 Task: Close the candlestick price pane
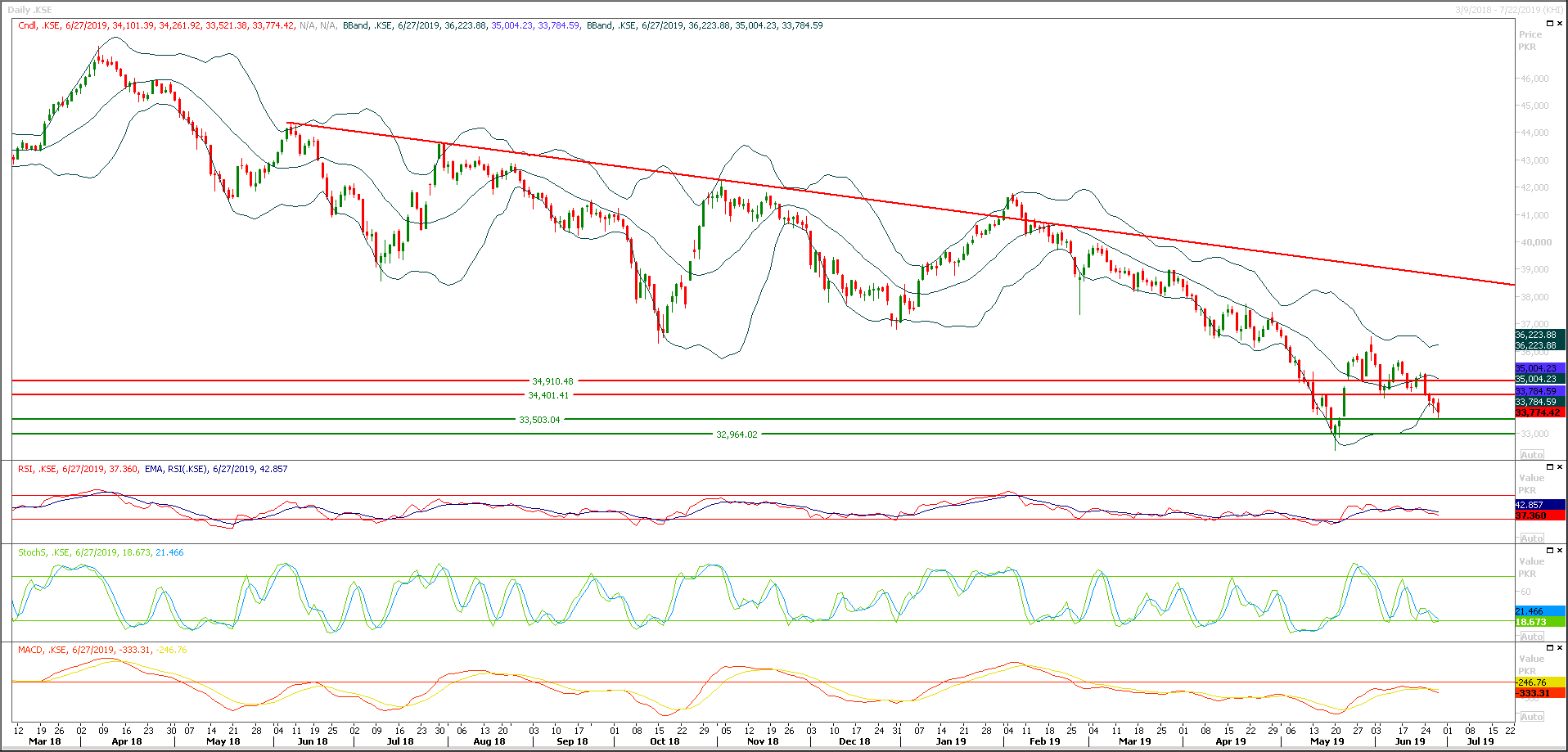(1560, 23)
